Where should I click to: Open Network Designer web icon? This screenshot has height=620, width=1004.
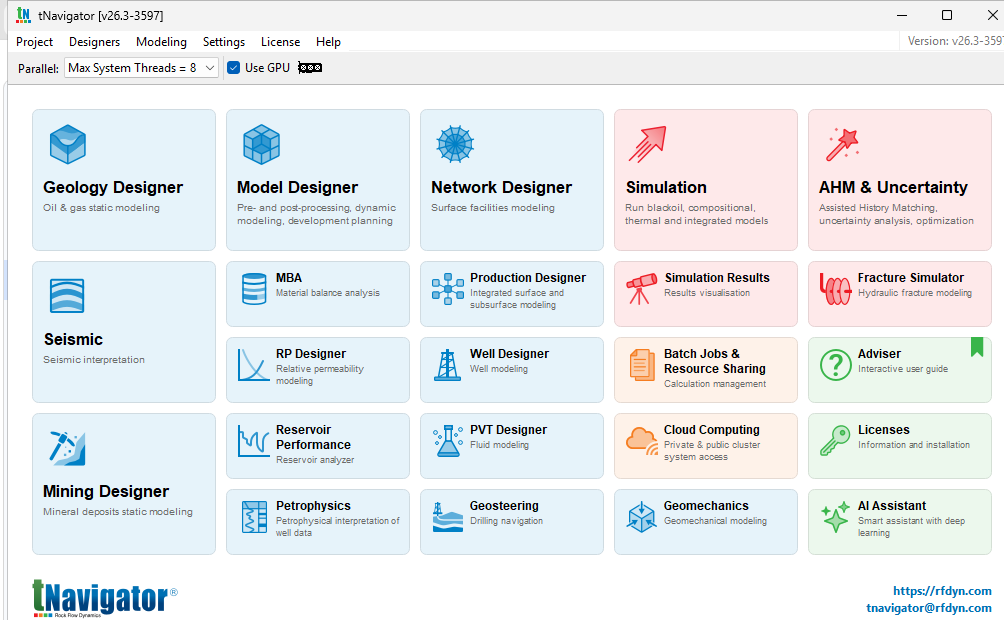455,144
